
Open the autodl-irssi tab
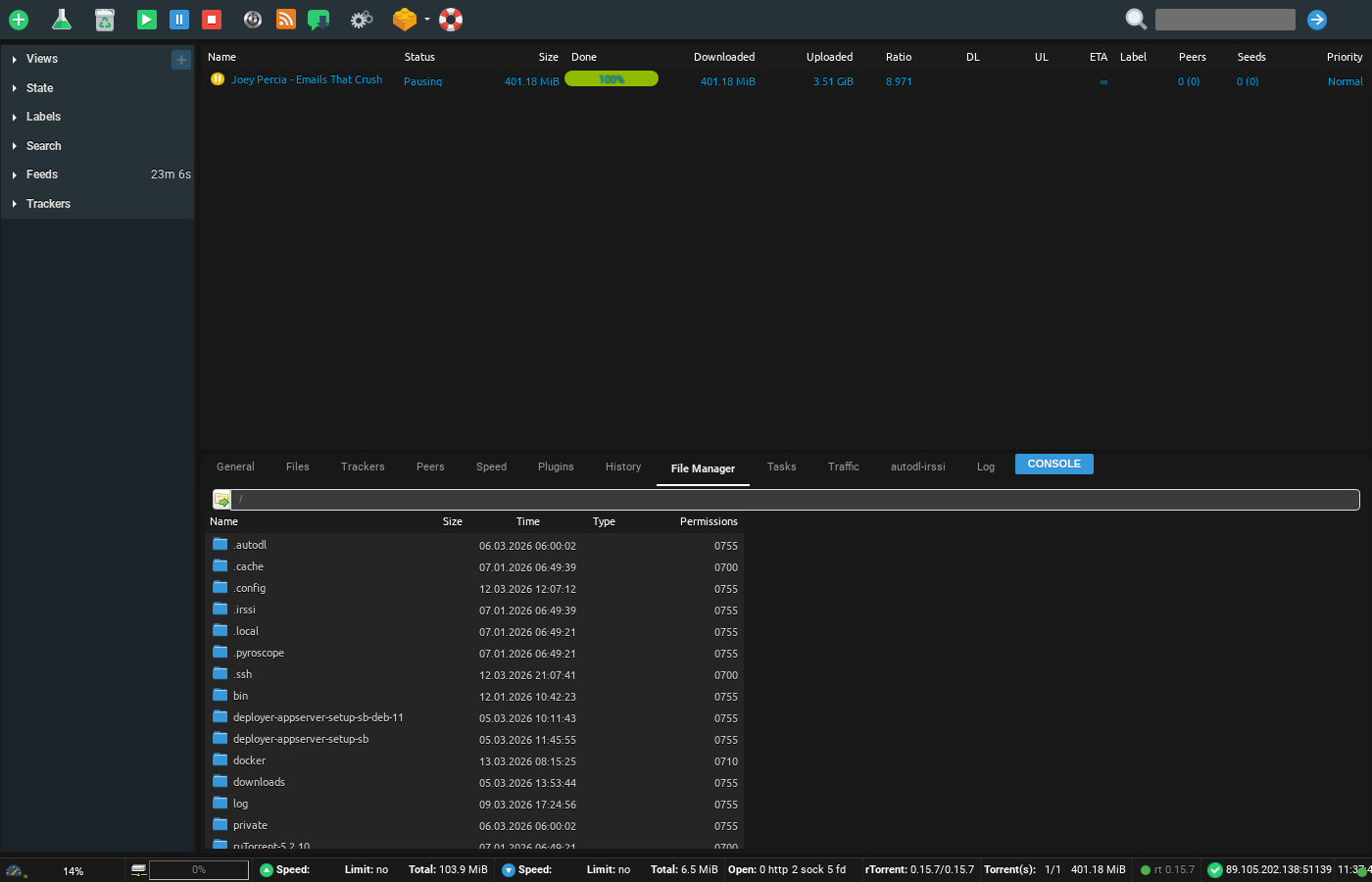coord(917,466)
